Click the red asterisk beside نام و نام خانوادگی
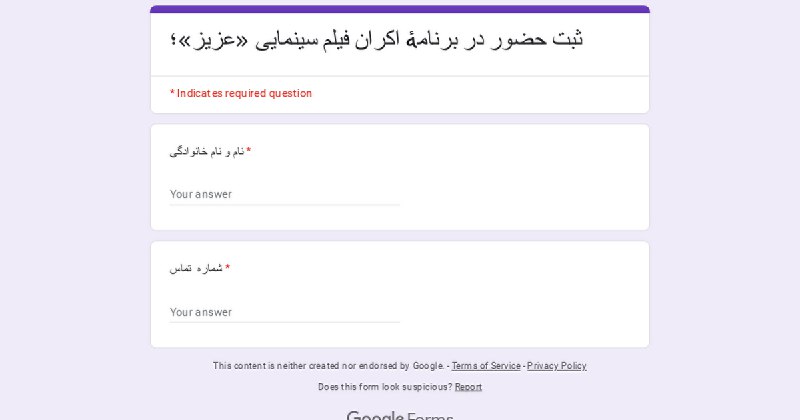The image size is (800, 420). point(248,151)
